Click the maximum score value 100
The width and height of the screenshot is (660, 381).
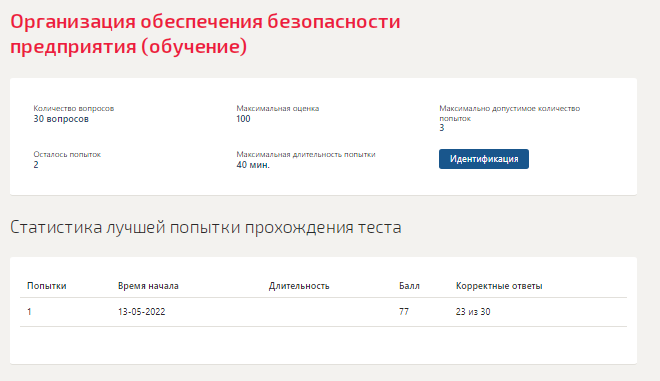(243, 119)
